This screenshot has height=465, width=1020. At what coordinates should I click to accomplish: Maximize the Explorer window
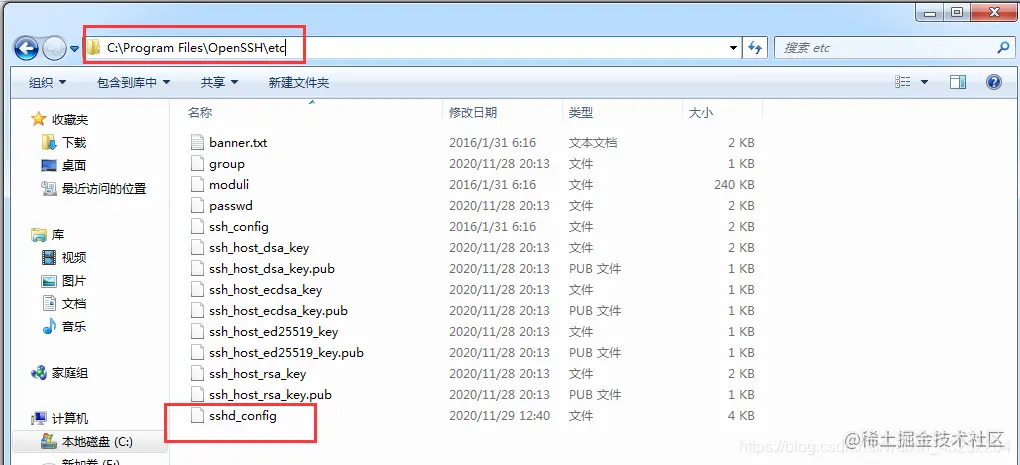(x=956, y=10)
